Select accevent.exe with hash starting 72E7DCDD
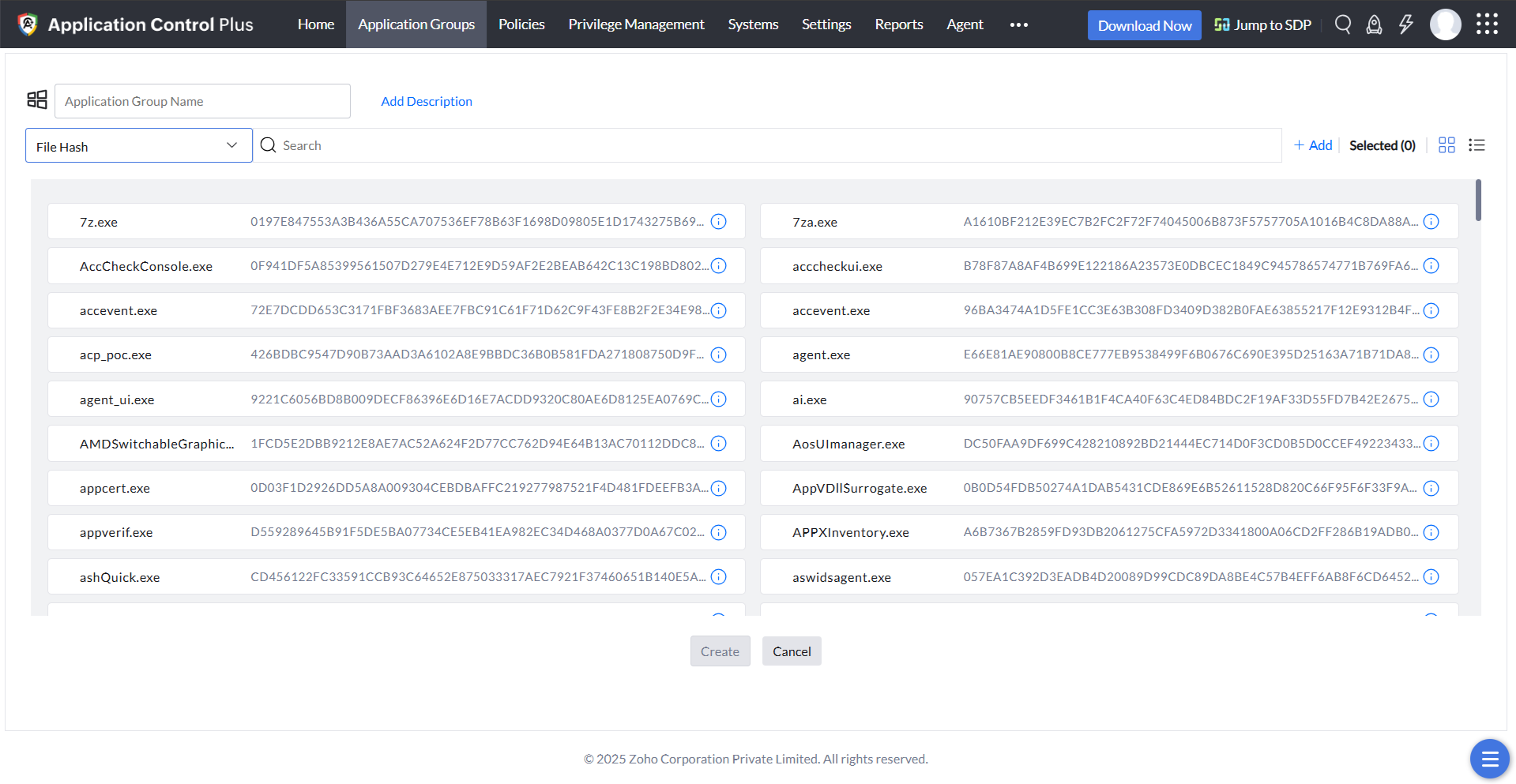This screenshot has height=784, width=1516. click(x=397, y=310)
